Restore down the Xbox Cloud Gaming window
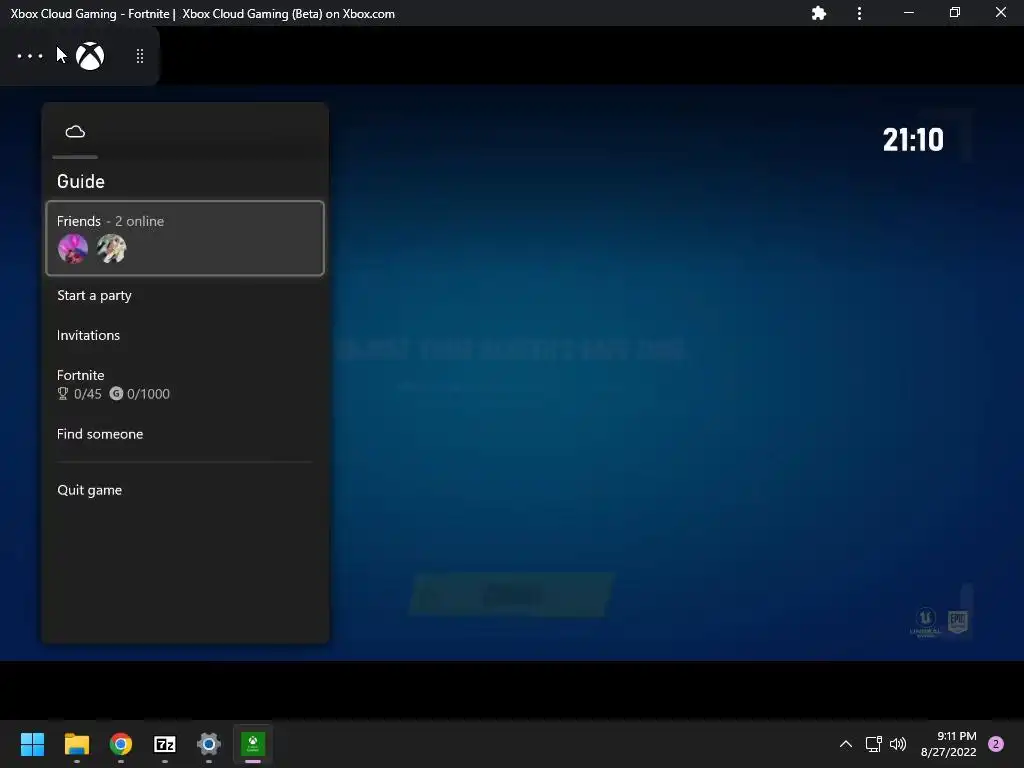The image size is (1024, 768). coord(955,13)
